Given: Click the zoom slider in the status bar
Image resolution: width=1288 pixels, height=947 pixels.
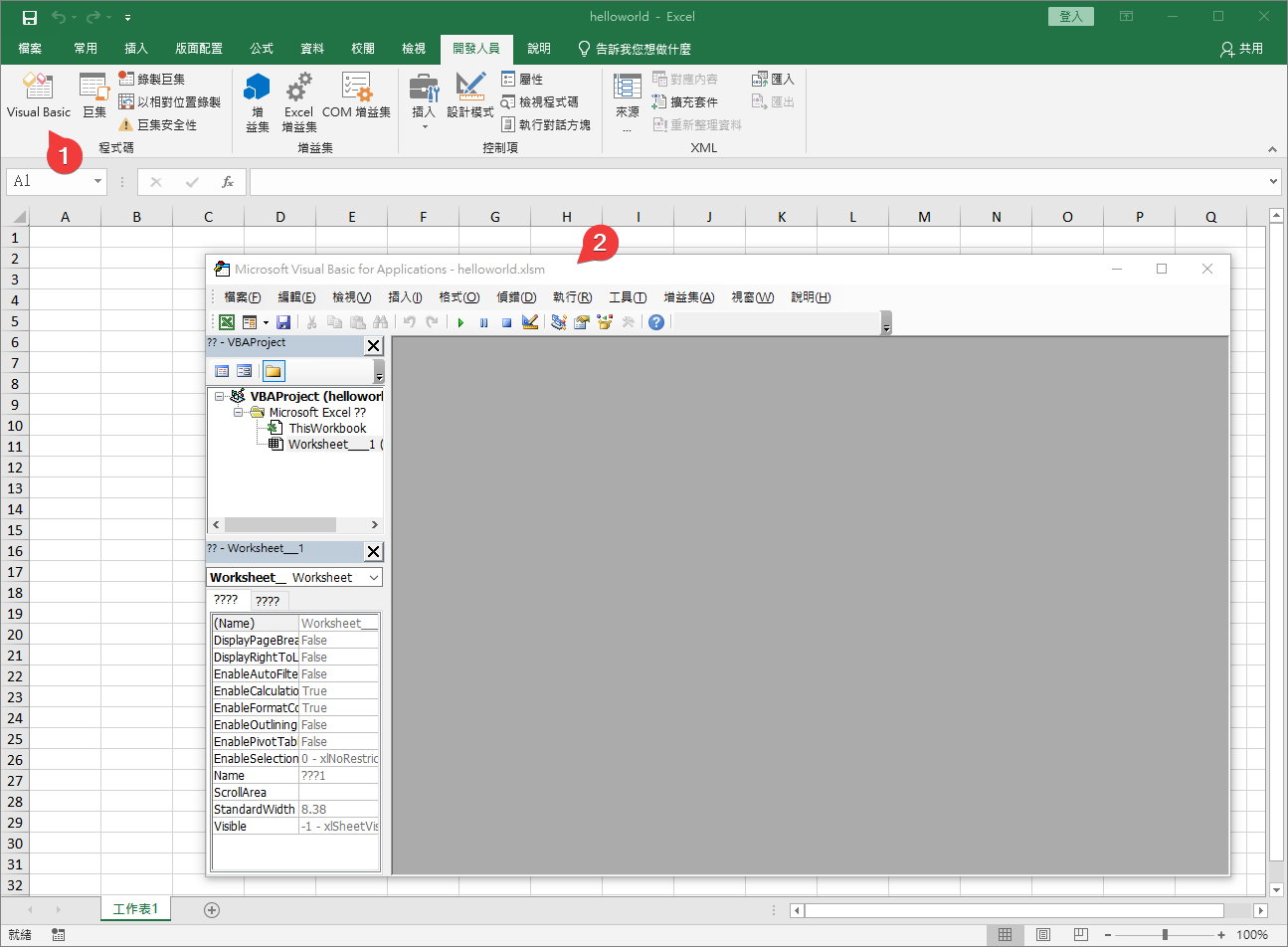Looking at the screenshot, I should (1165, 935).
